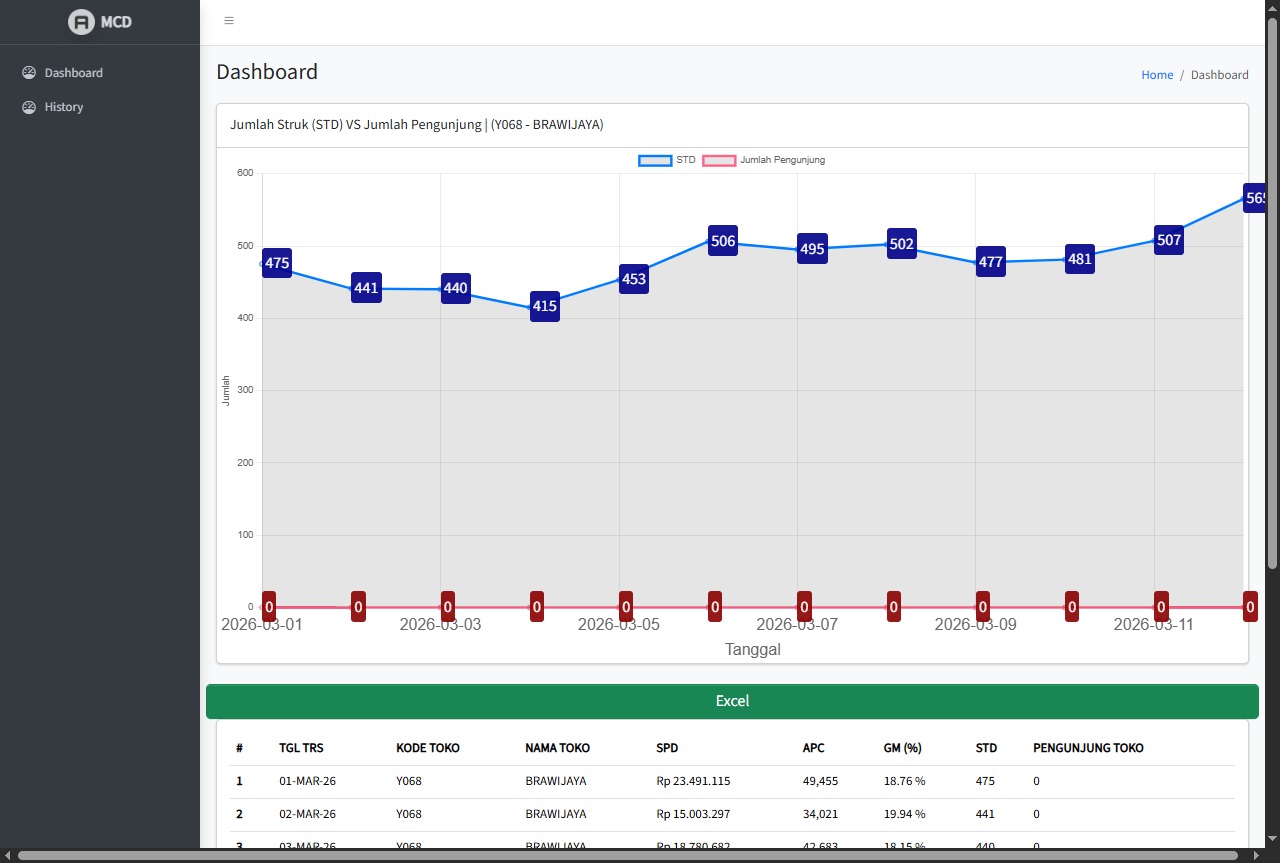
Task: Click the horizontal page scrollbar thumb
Action: point(628,856)
